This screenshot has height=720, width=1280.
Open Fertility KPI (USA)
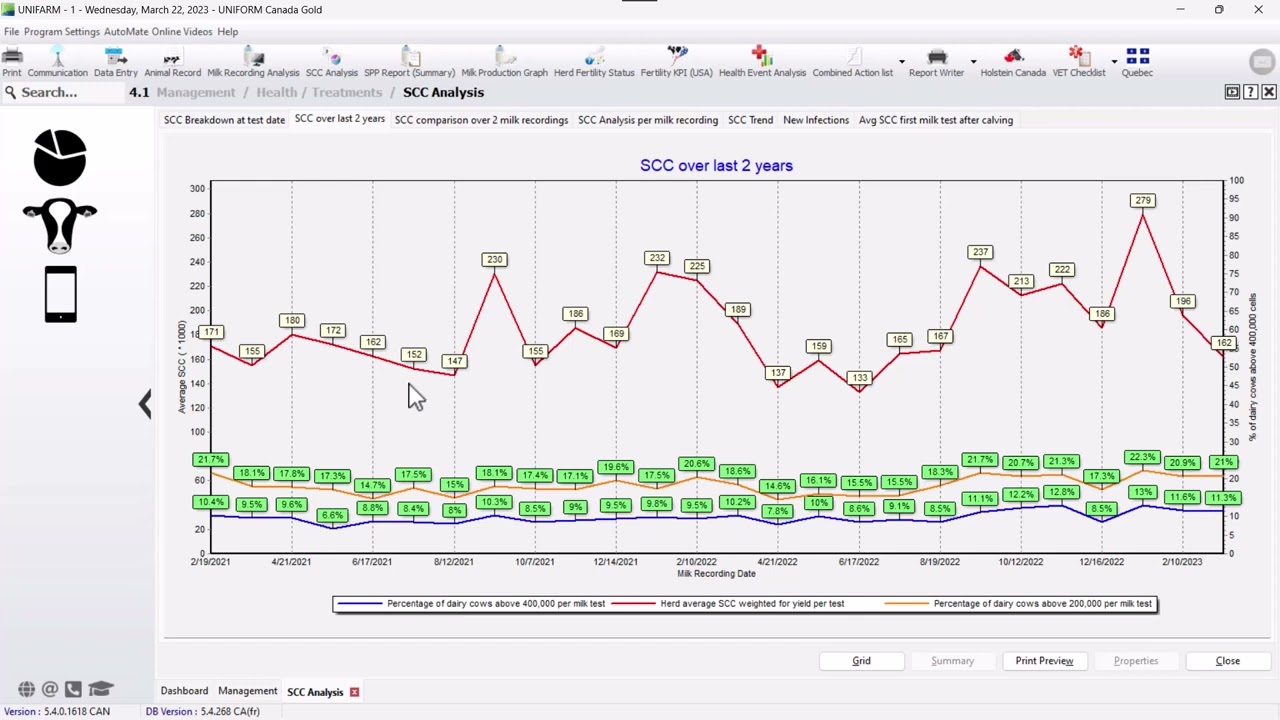677,63
